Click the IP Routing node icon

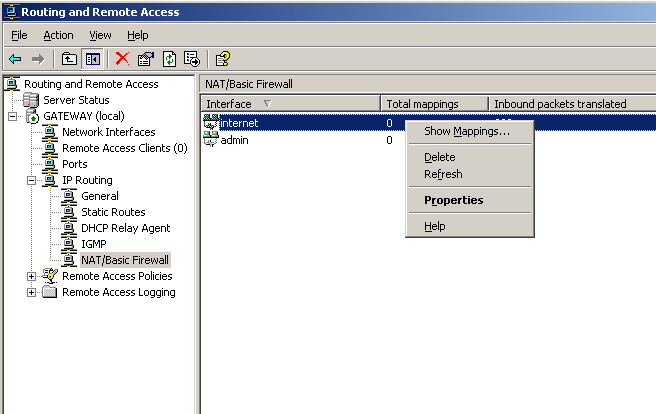tap(50, 180)
